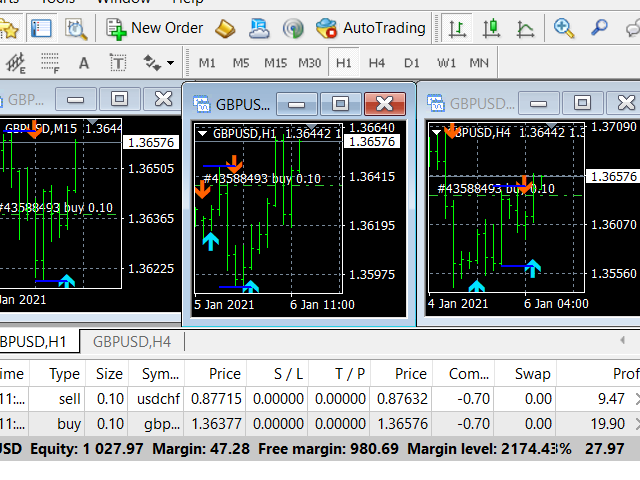The image size is (640, 480).
Task: Select the Text tool letter A
Action: coord(84,63)
